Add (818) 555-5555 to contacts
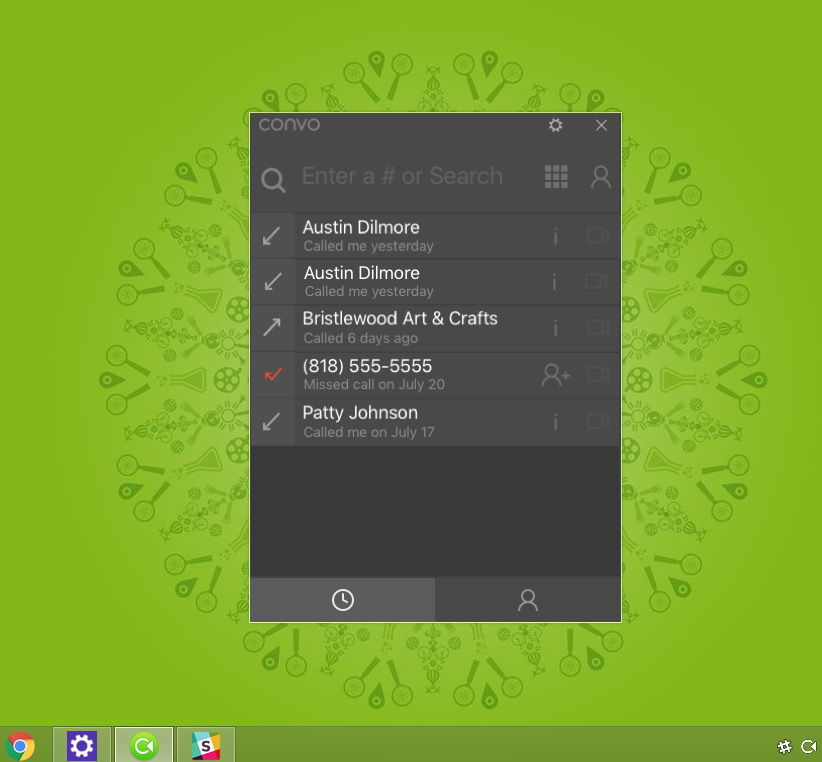The image size is (822, 762). 555,375
